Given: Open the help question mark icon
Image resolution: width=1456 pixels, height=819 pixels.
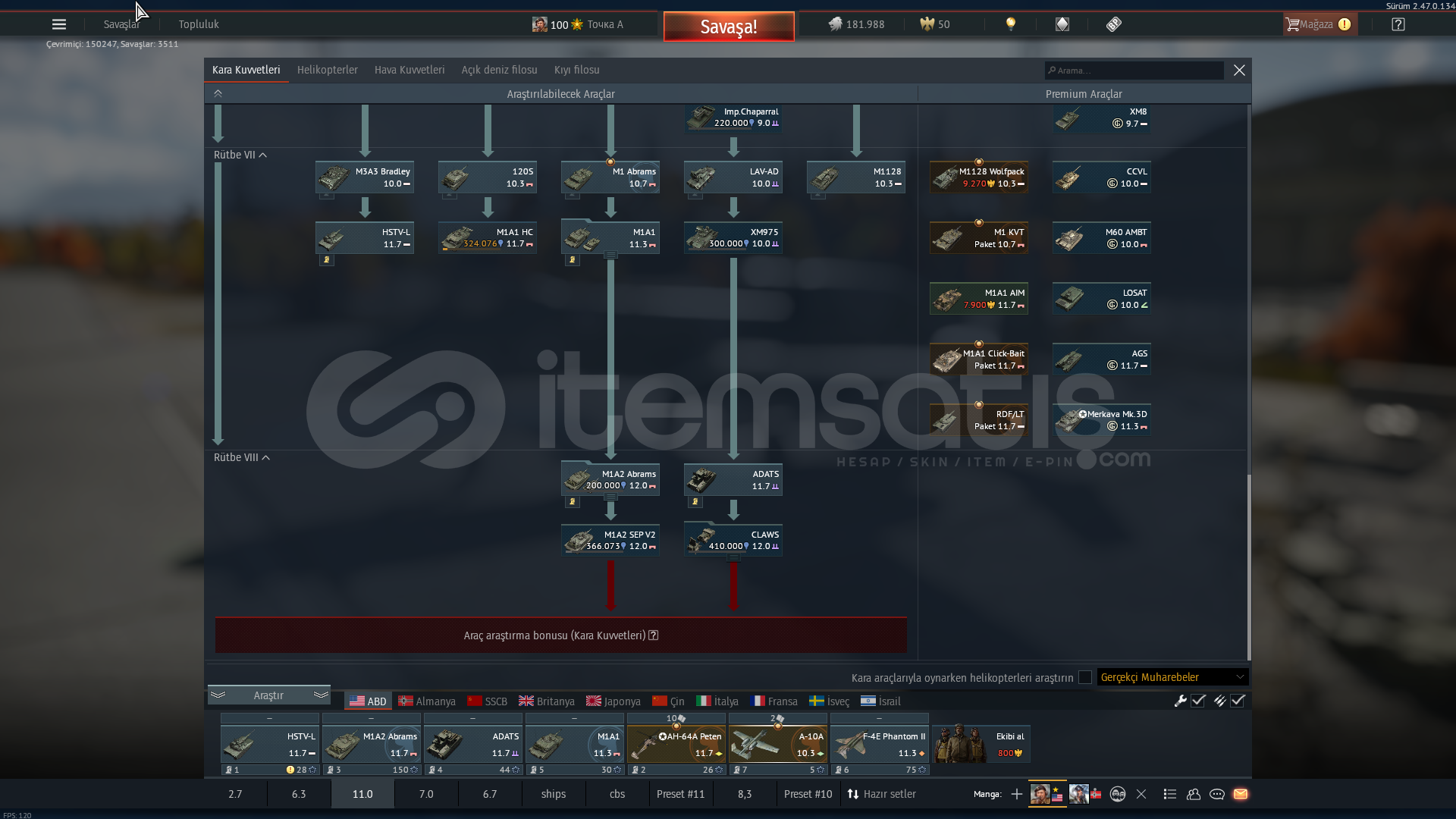Looking at the screenshot, I should tap(1398, 24).
